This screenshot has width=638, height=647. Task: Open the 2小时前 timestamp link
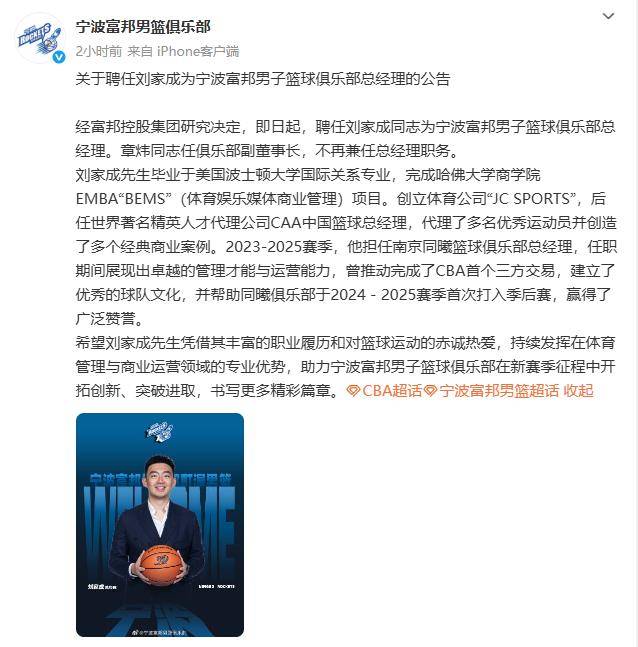click(99, 51)
